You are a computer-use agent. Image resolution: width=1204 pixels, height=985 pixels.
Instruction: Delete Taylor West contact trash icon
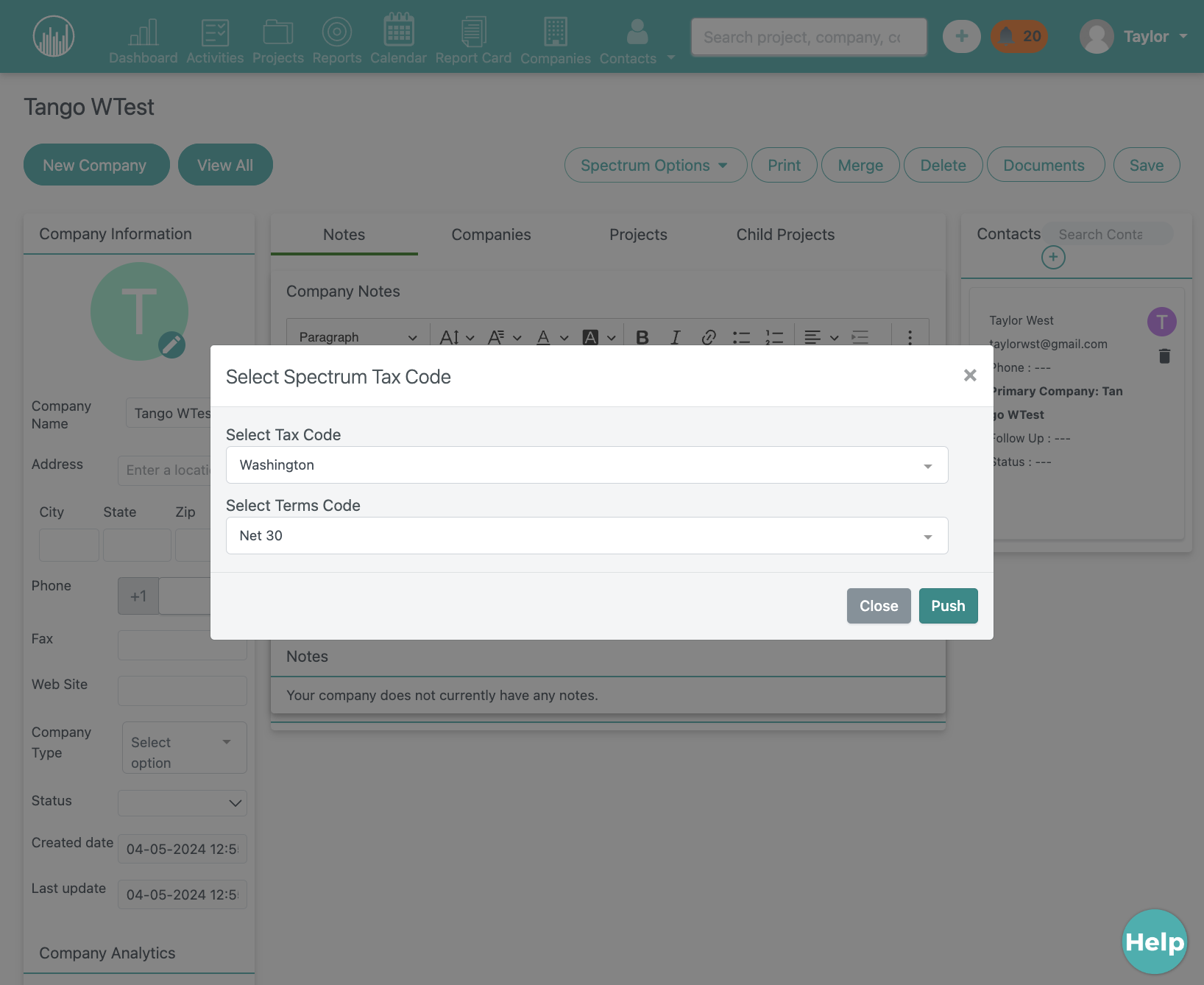pyautogui.click(x=1164, y=356)
